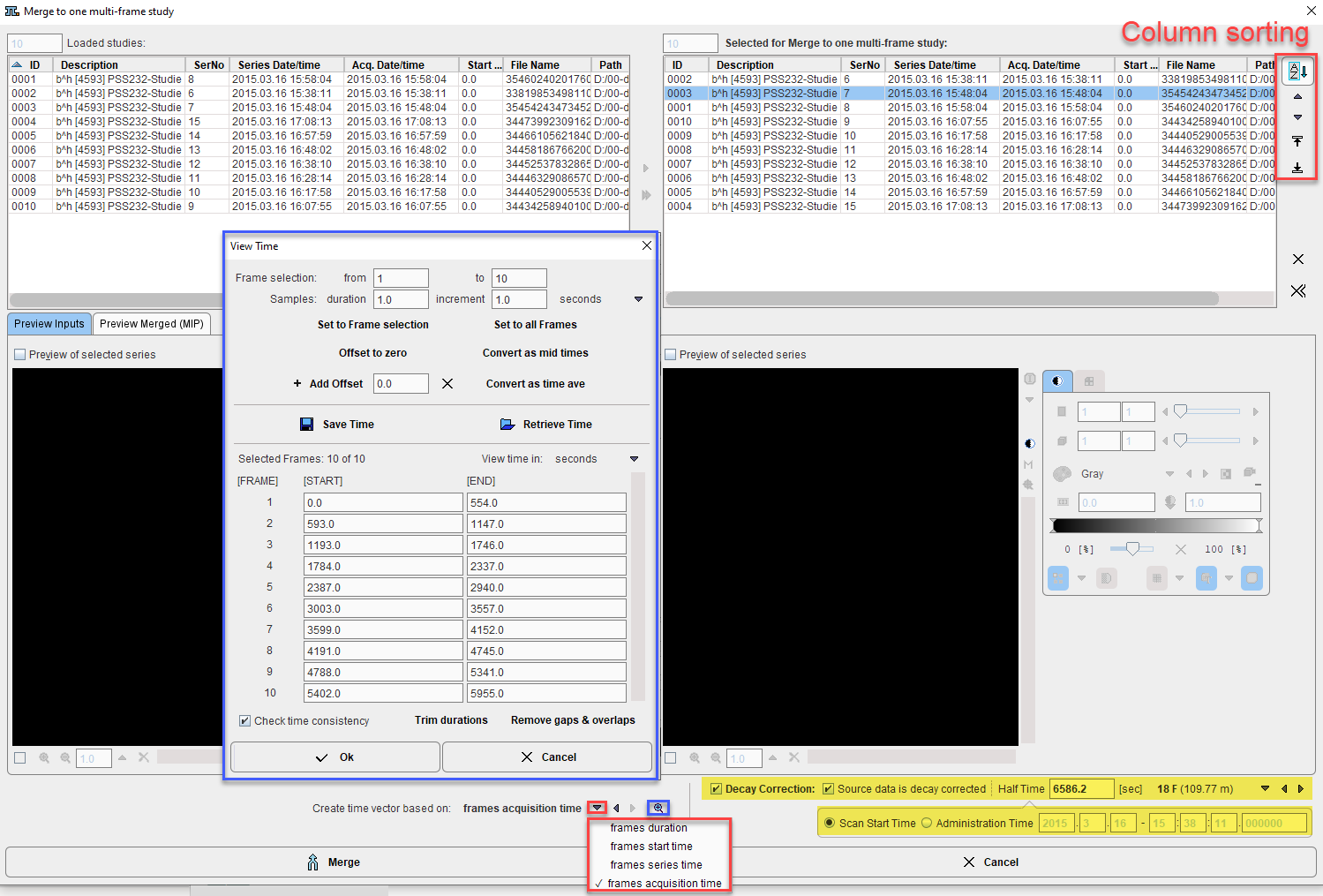Toggle Source data is decay corrected
This screenshot has width=1323, height=896.
[x=828, y=789]
